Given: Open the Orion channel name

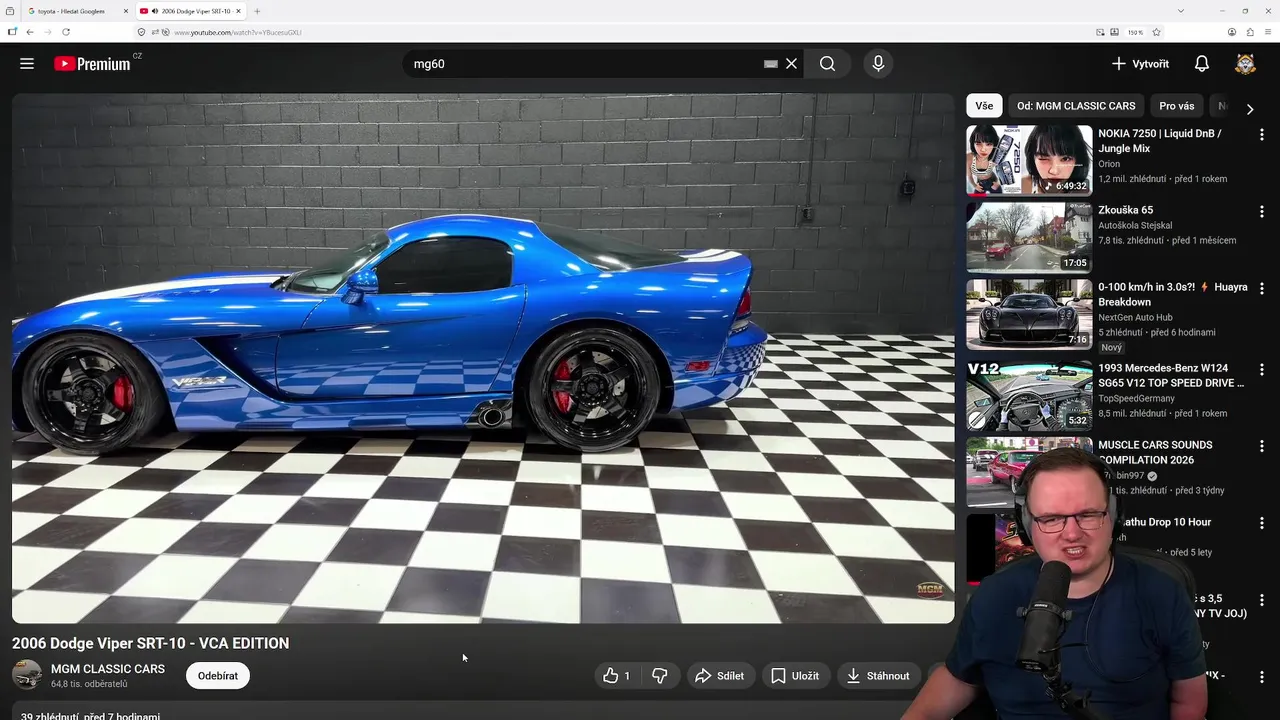Looking at the screenshot, I should coord(1110,164).
